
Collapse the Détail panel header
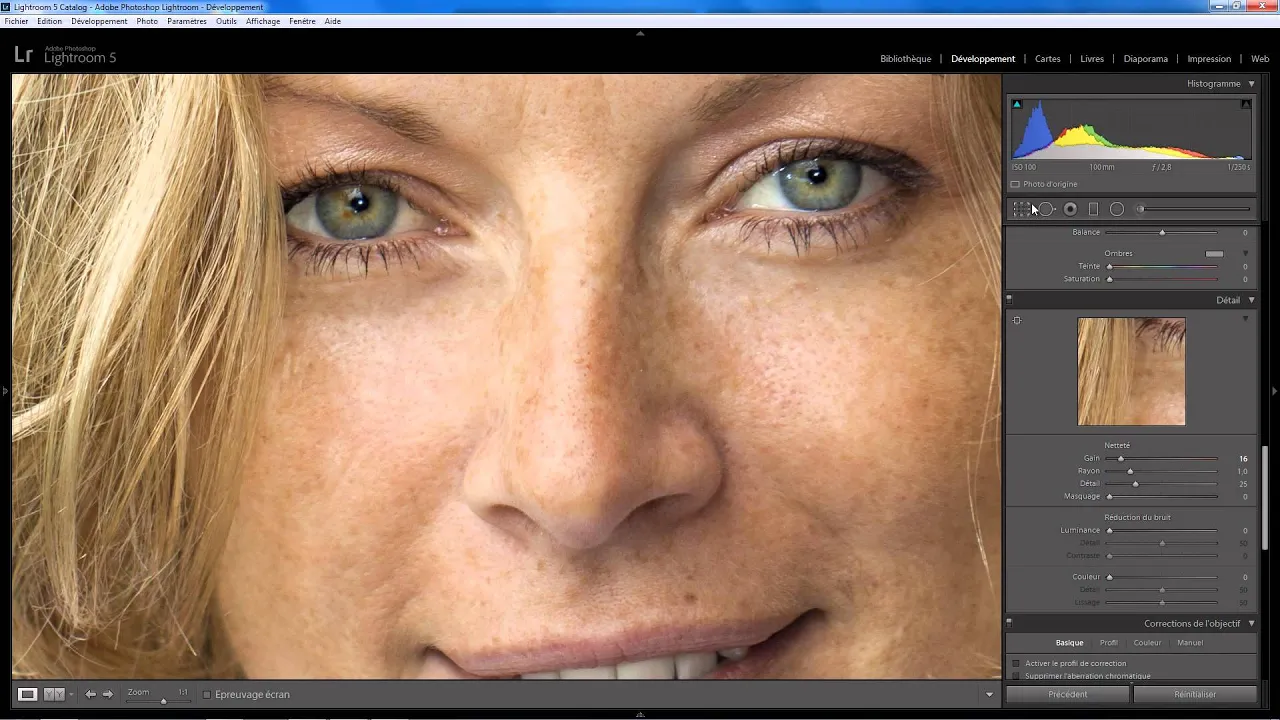point(1251,300)
